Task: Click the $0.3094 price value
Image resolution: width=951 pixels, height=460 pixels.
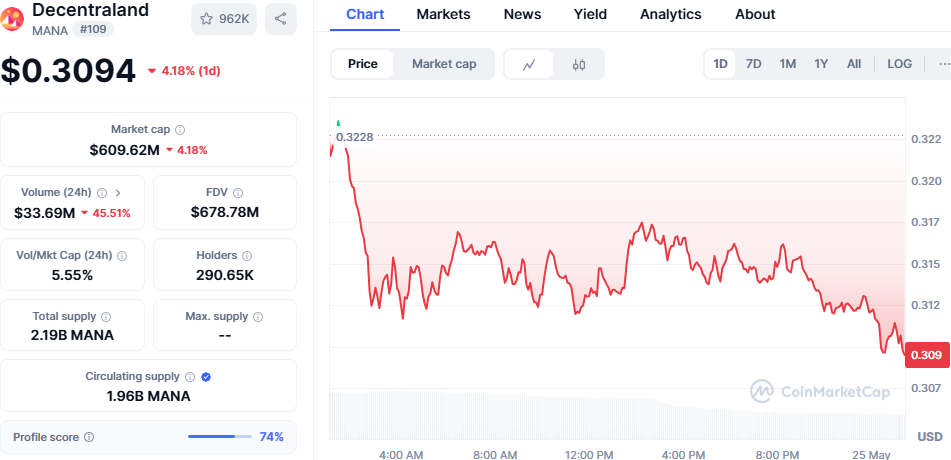Action: tap(68, 71)
